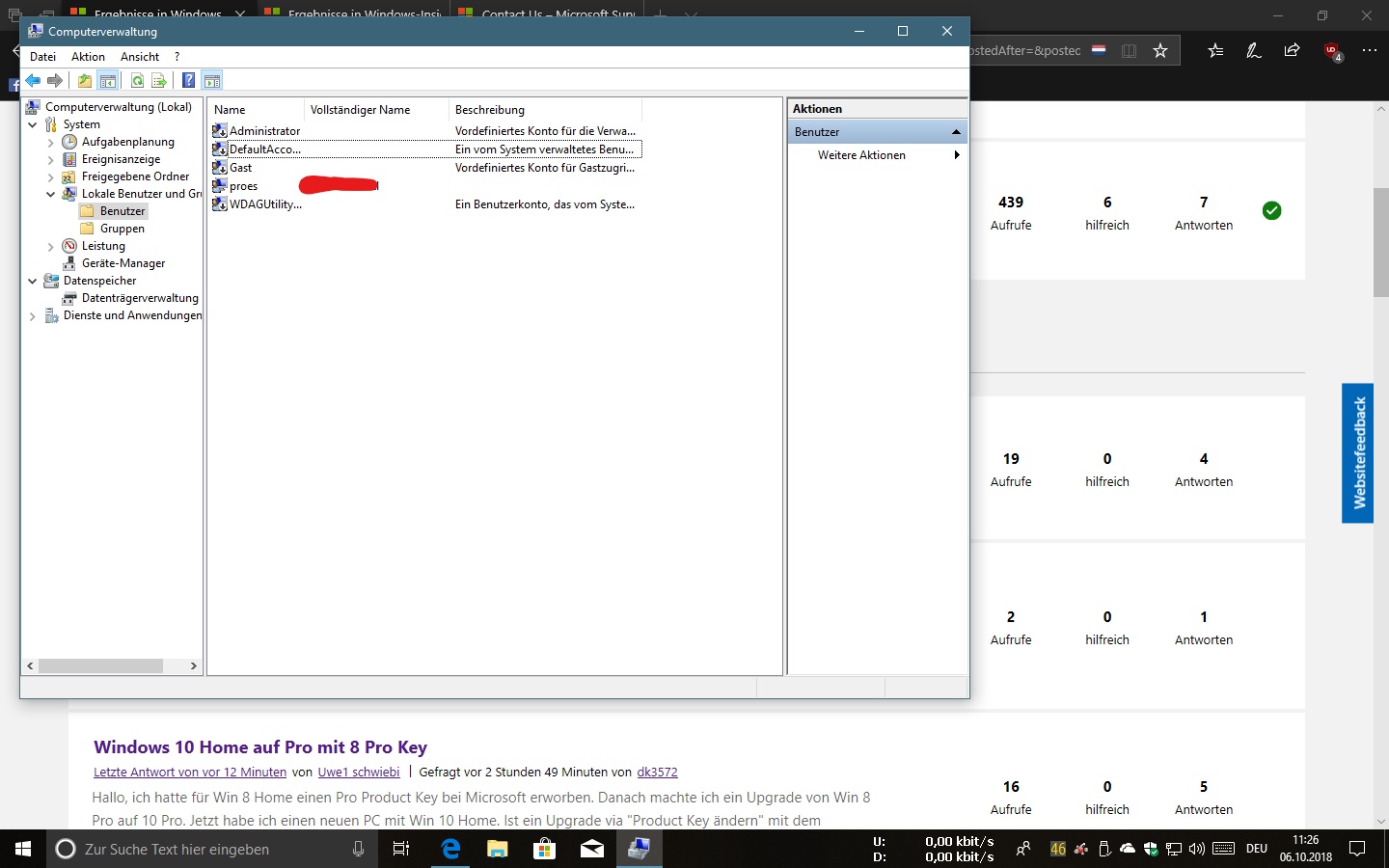Open Uwe1 schwiebi profile link
1389x868 pixels.
coord(359,773)
